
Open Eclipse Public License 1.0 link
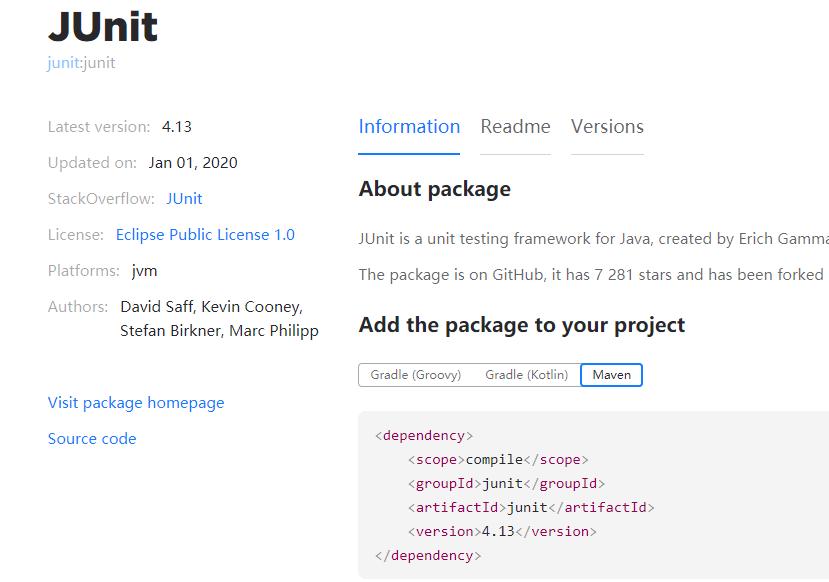point(205,235)
